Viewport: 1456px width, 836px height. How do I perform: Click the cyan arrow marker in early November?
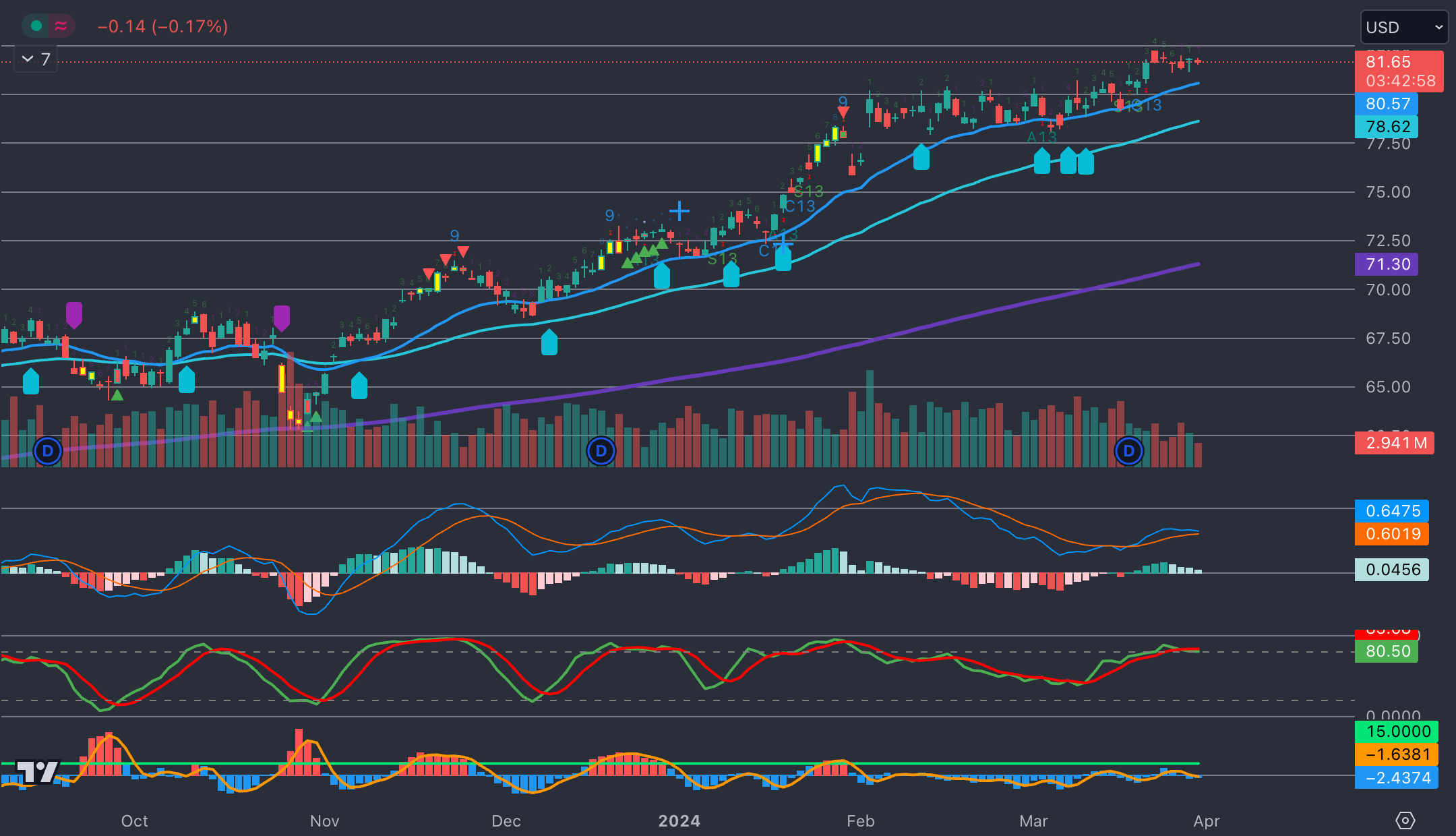click(359, 385)
